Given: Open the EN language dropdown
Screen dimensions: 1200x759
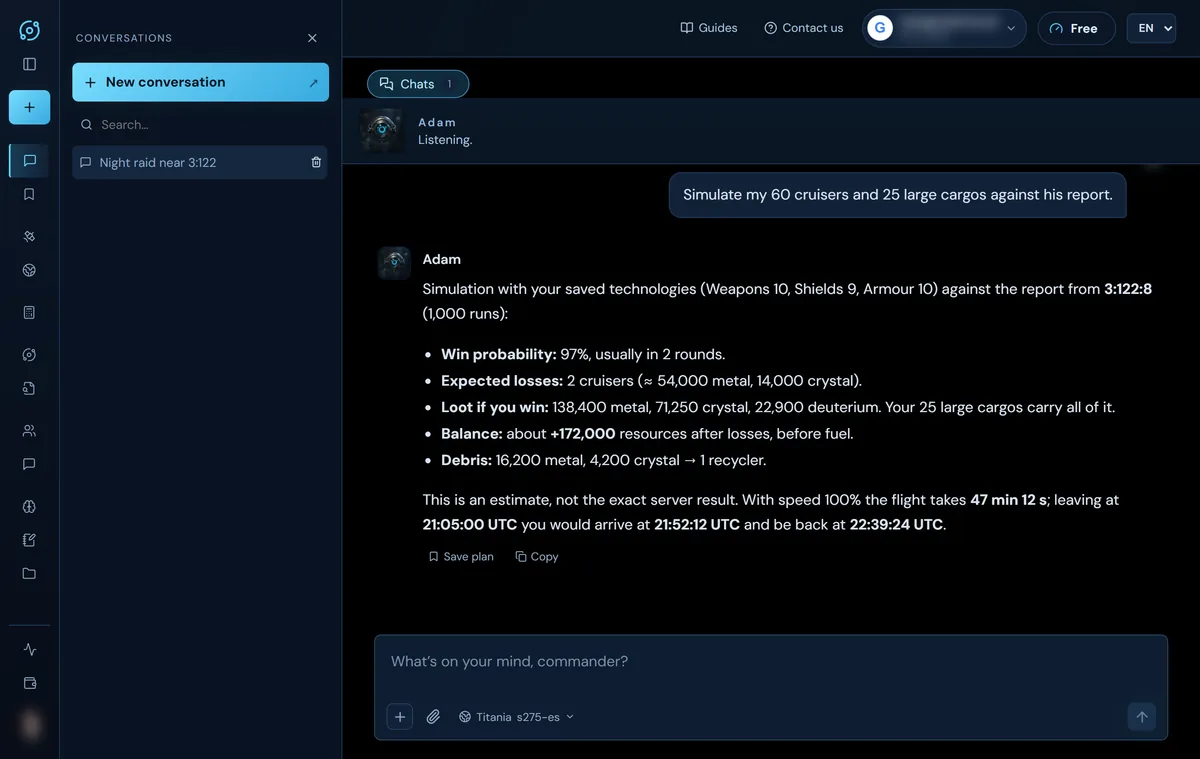Looking at the screenshot, I should (x=1151, y=28).
